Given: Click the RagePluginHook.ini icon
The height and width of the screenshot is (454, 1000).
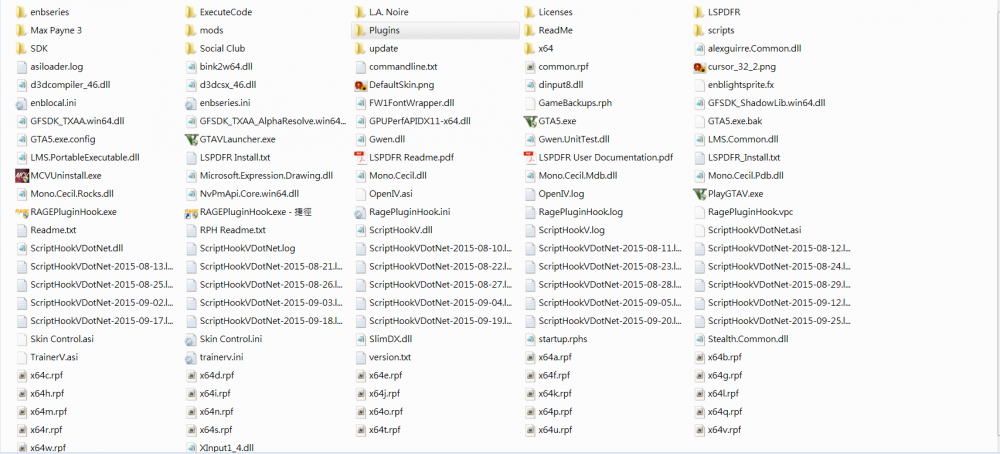Looking at the screenshot, I should click(x=360, y=212).
